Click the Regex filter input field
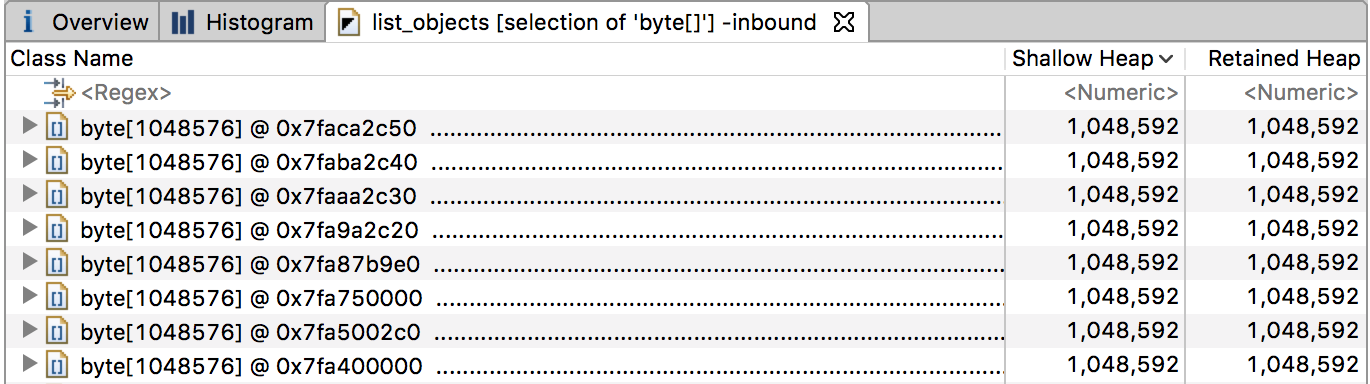This screenshot has height=384, width=1370. point(540,93)
